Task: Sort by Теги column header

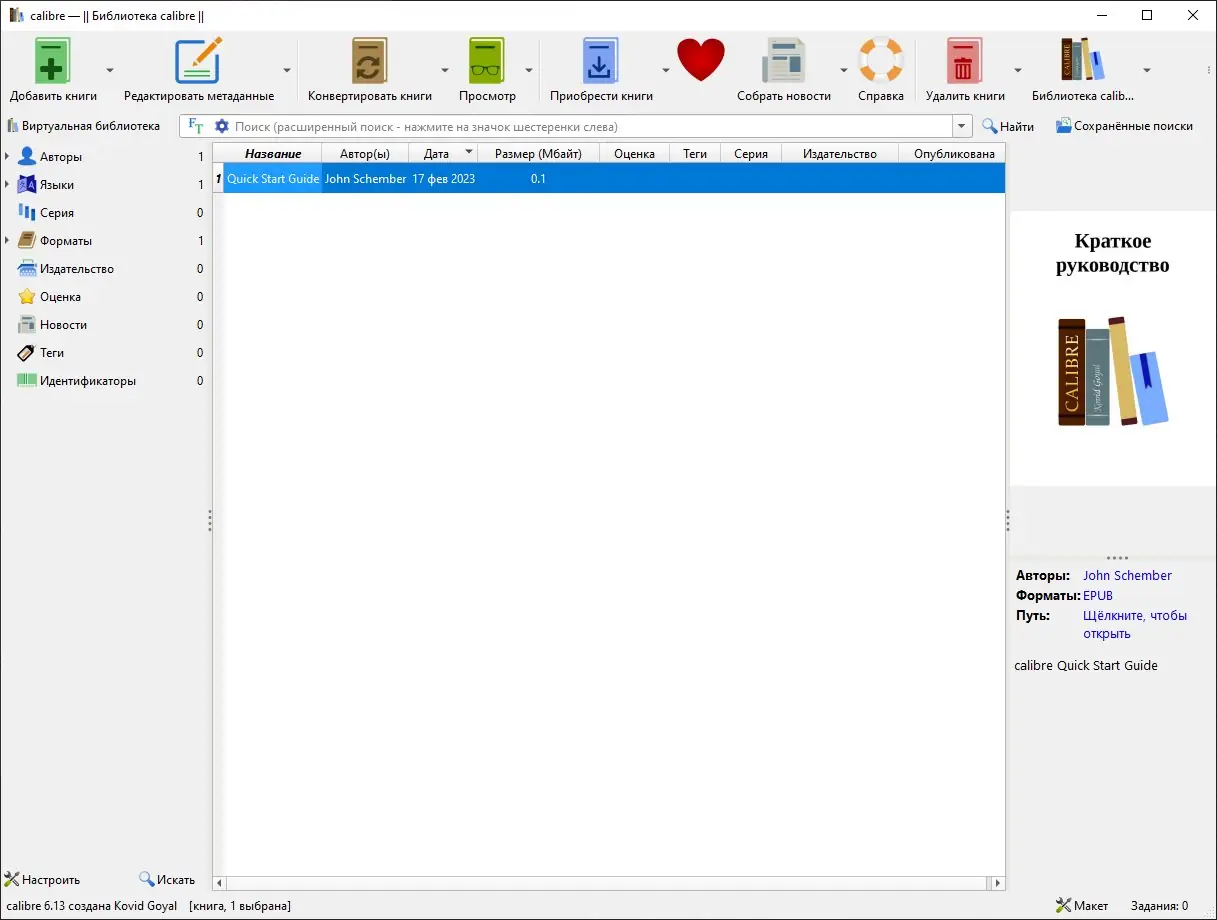Action: [695, 153]
